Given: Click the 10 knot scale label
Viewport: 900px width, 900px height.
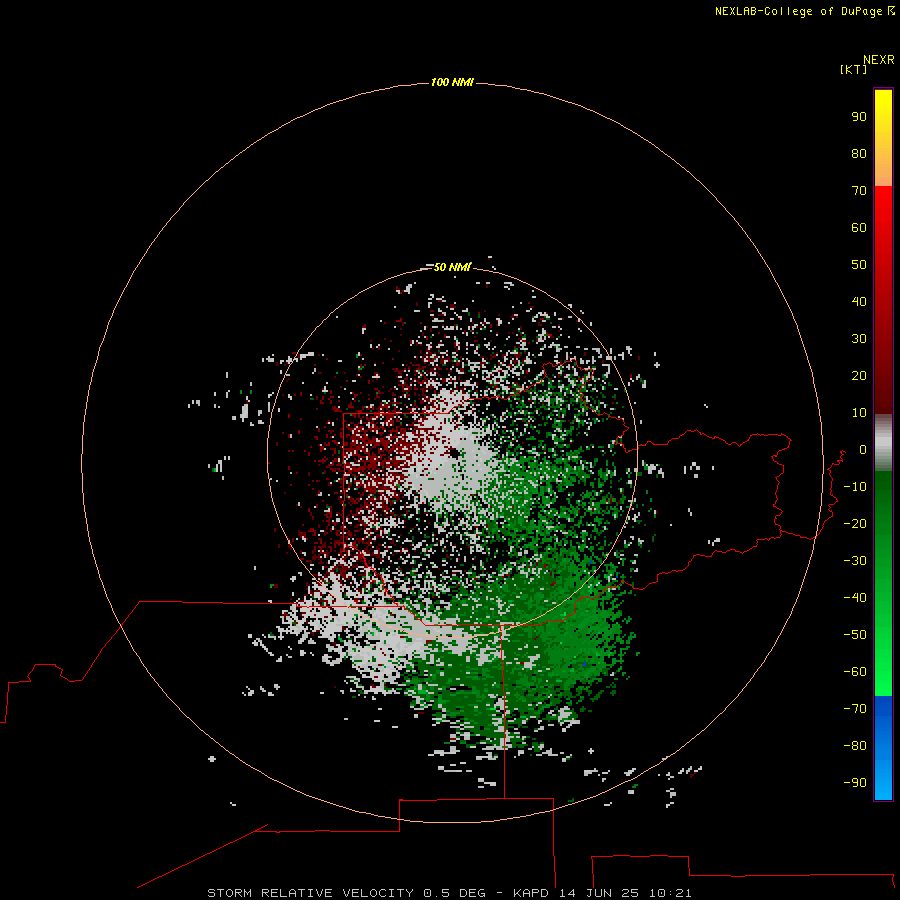Looking at the screenshot, I should pyautogui.click(x=859, y=413).
